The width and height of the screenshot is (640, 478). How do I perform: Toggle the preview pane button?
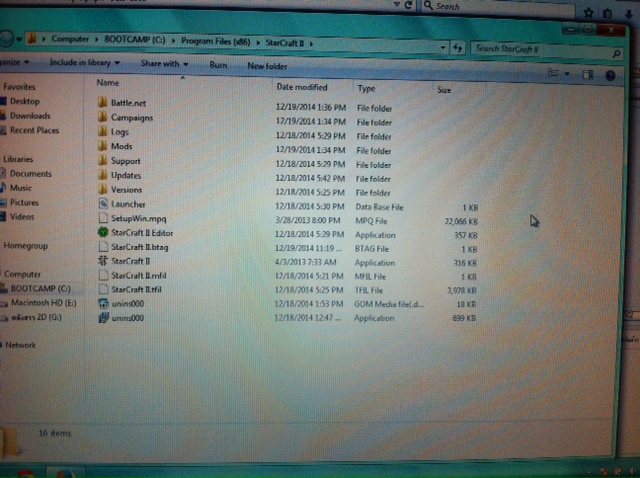589,74
